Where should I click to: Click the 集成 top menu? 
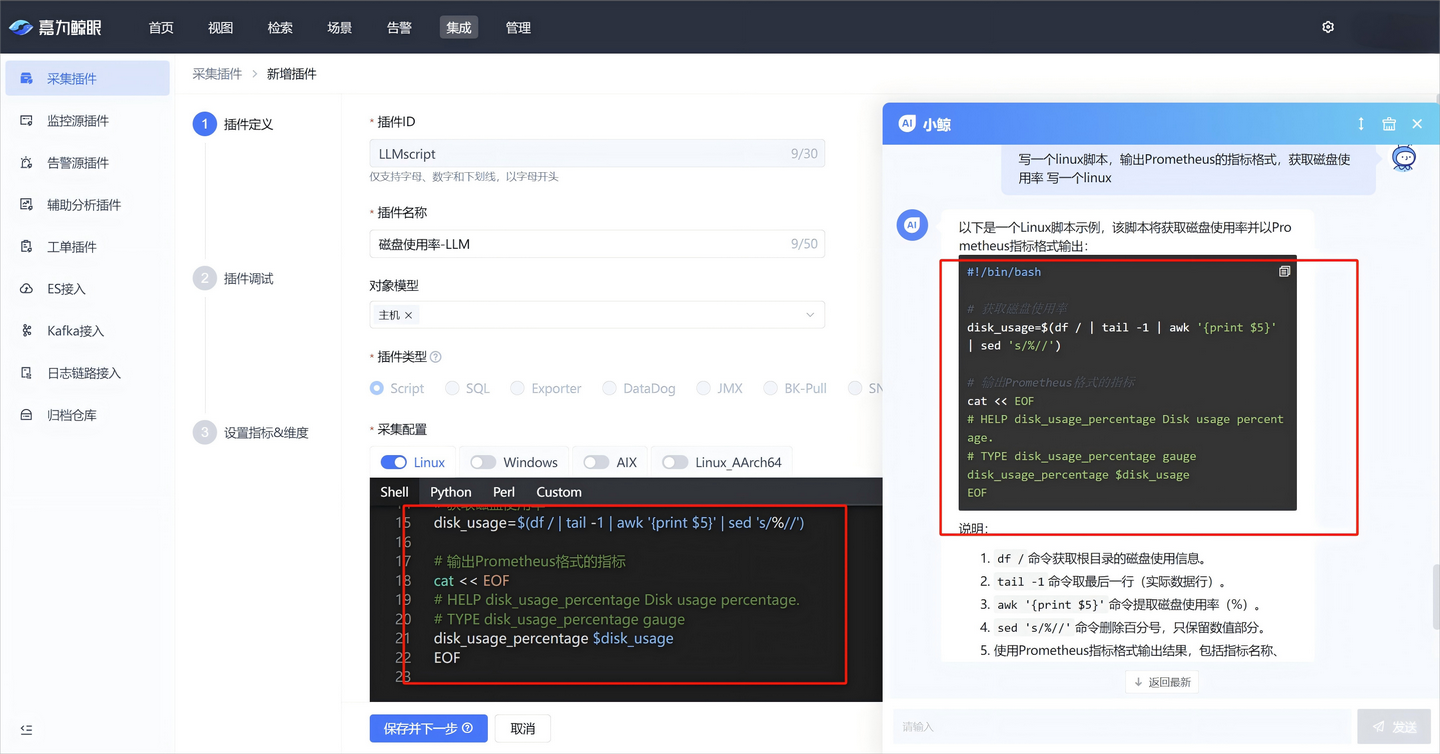tap(459, 27)
